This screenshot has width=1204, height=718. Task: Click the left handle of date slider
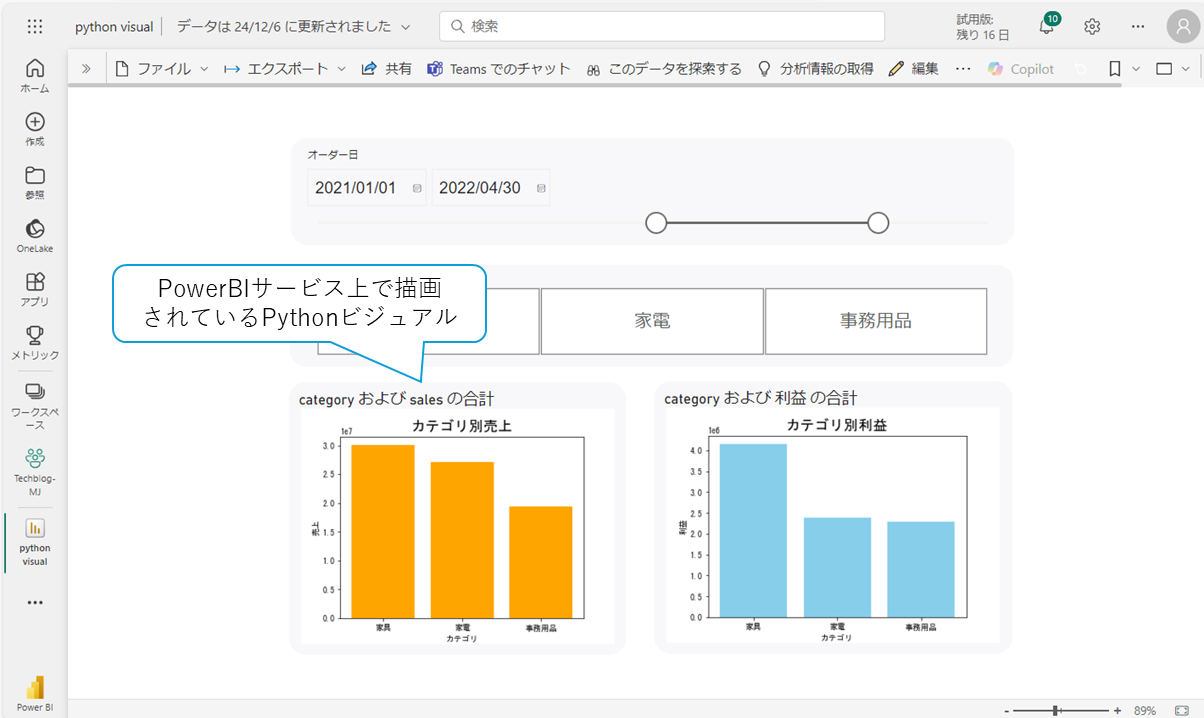pos(656,223)
